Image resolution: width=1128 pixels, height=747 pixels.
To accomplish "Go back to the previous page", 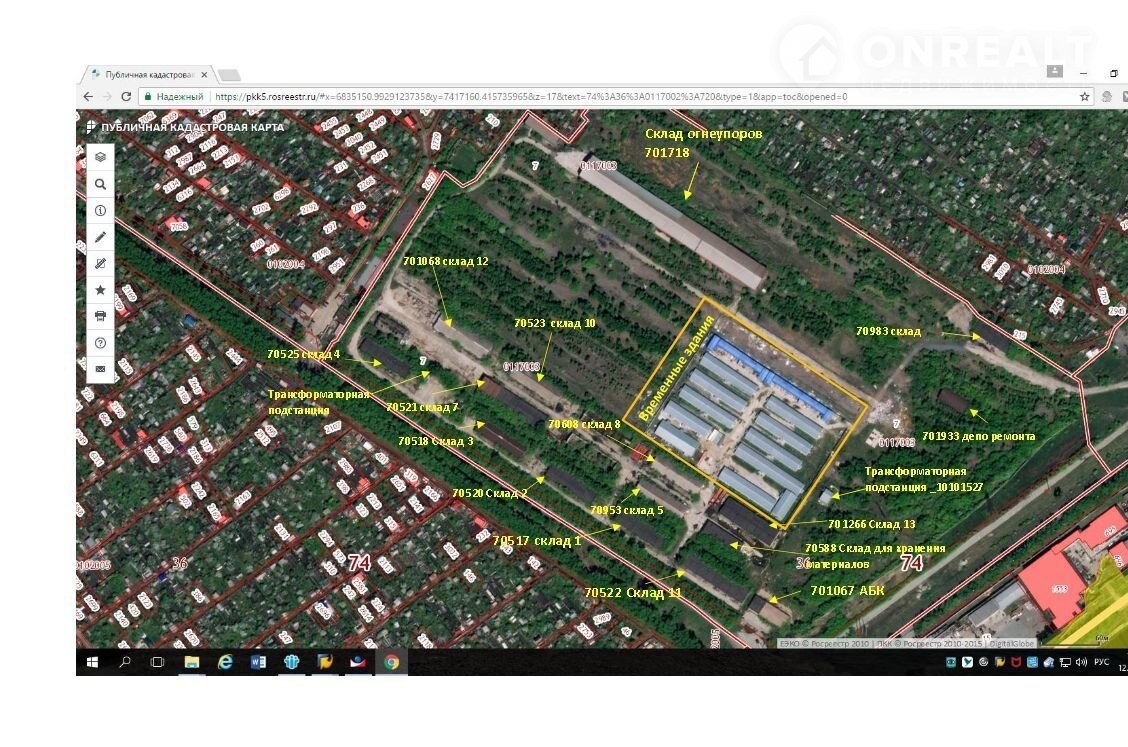I will point(88,97).
